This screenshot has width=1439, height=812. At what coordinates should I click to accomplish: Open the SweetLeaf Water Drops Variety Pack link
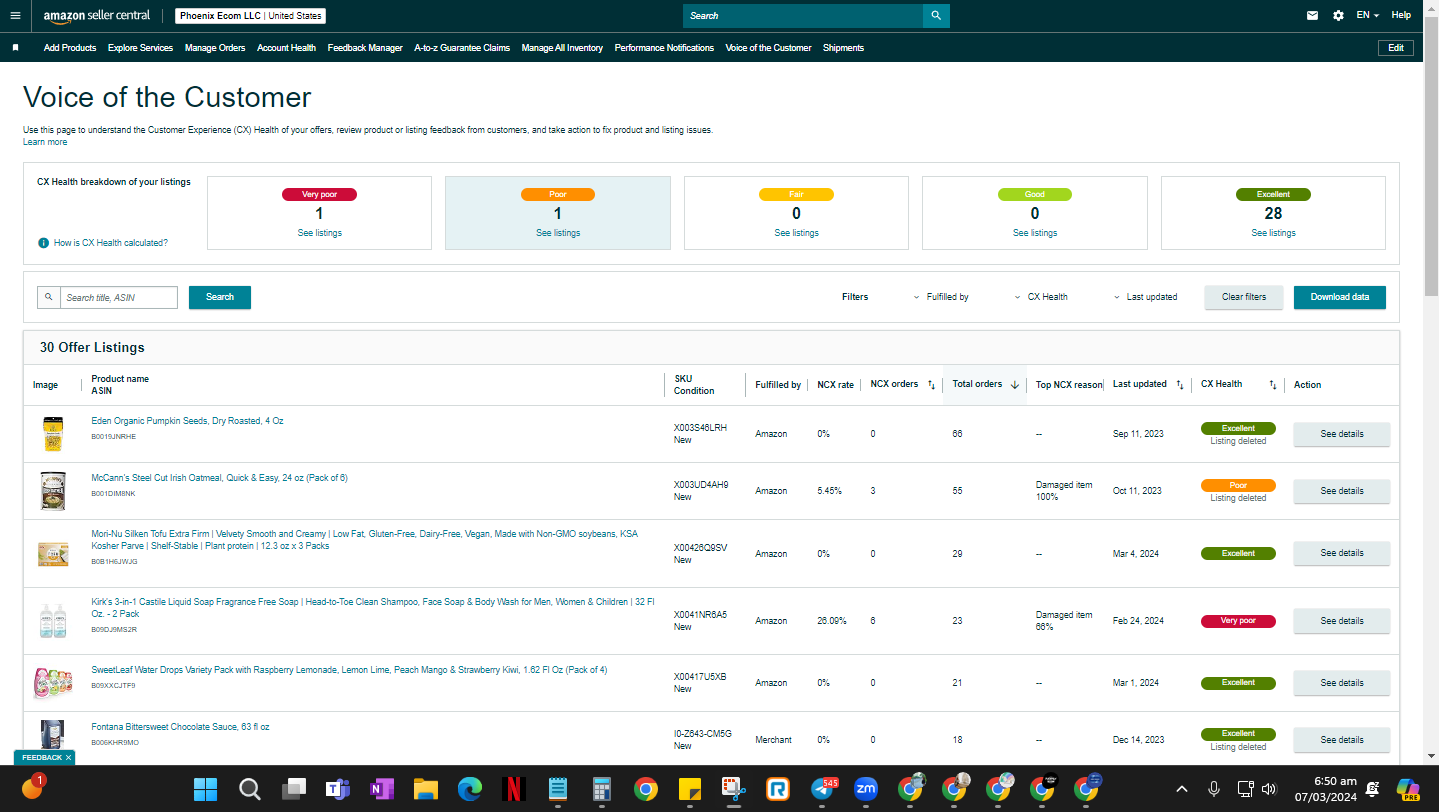click(349, 670)
